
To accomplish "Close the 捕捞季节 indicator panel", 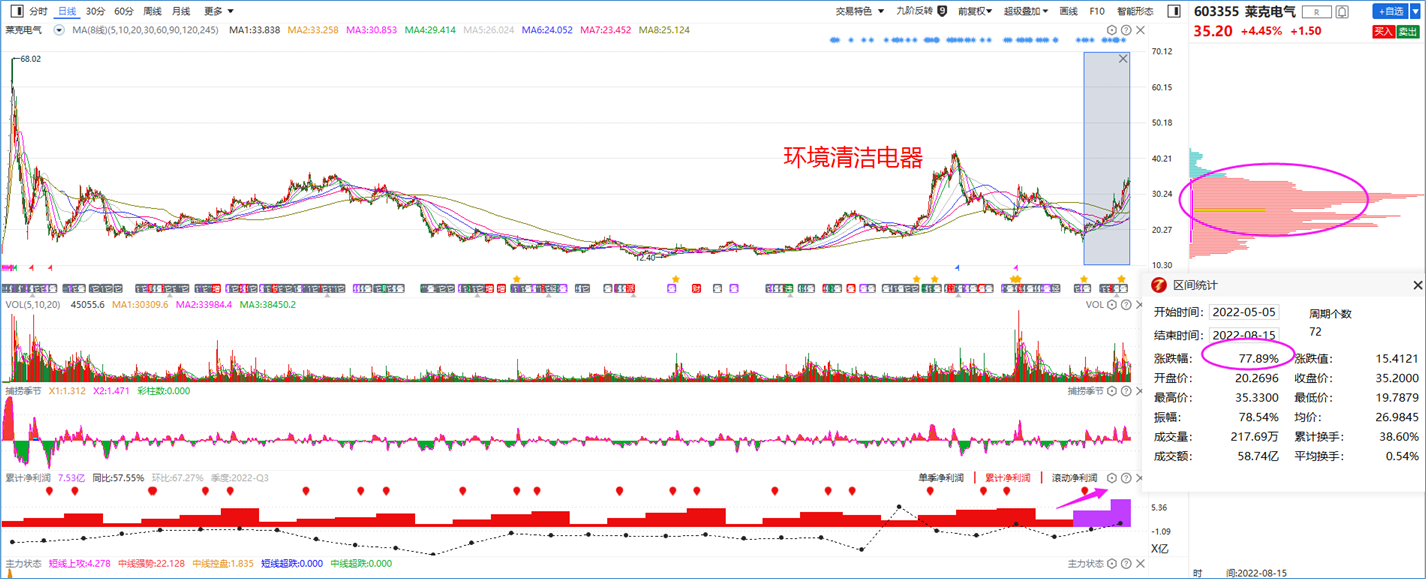I will tap(1141, 390).
